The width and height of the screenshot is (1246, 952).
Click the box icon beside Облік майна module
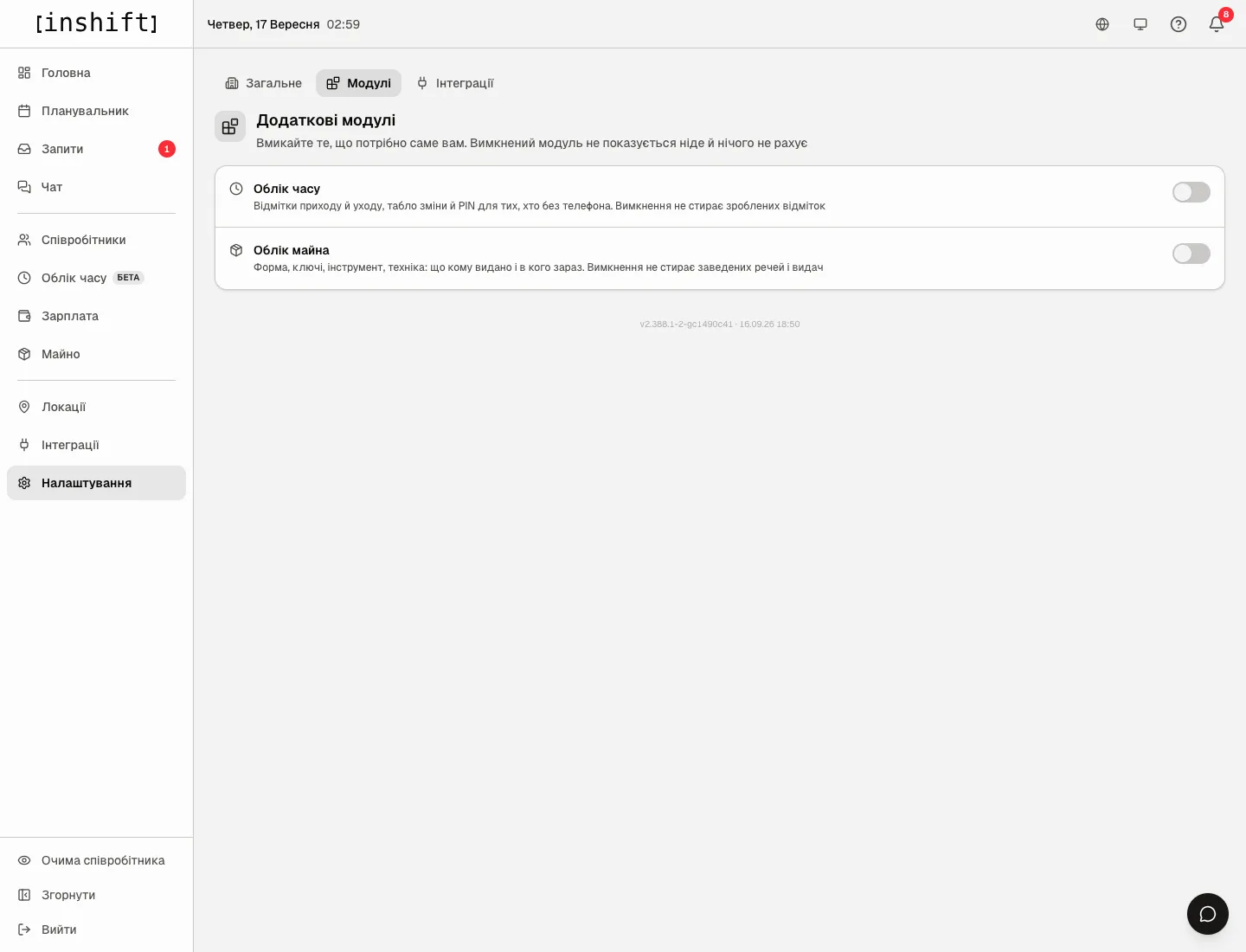(x=236, y=250)
